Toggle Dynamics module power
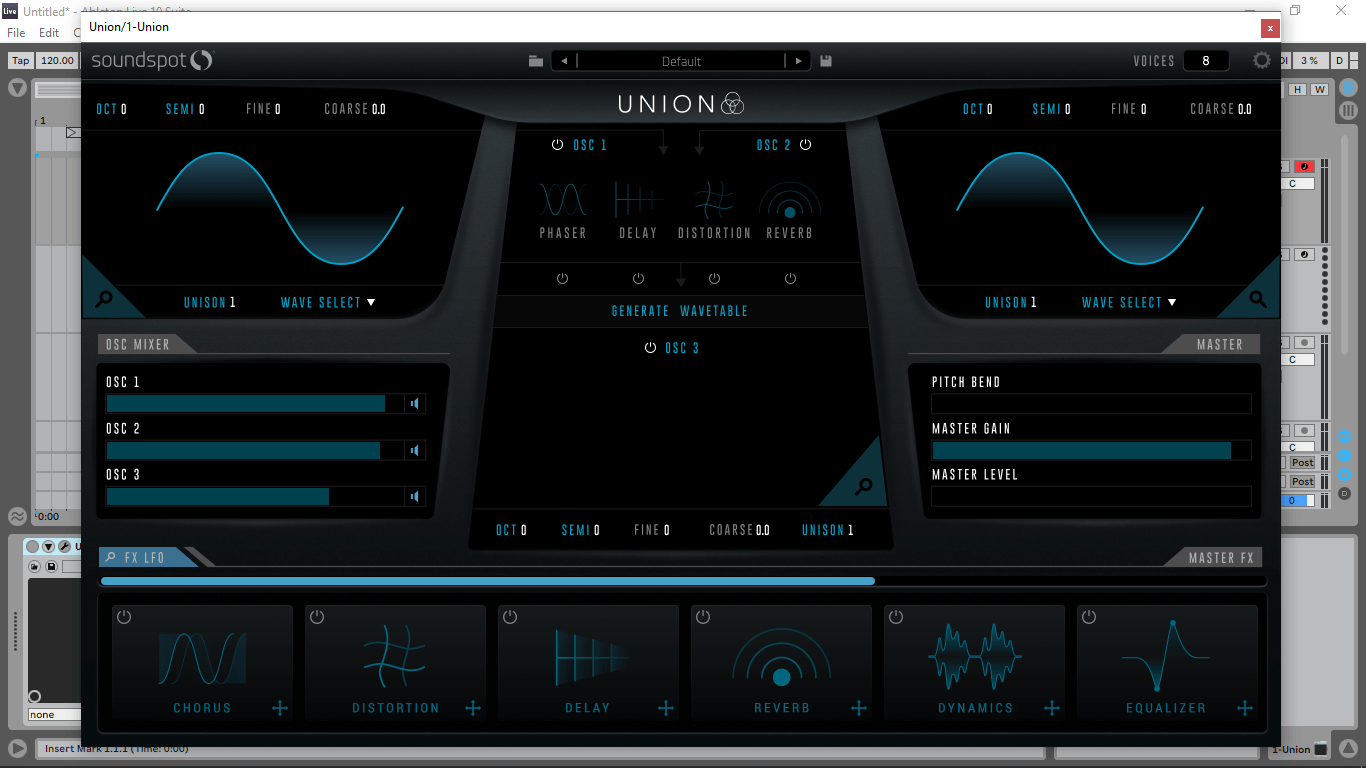The height and width of the screenshot is (768, 1366). 896,617
